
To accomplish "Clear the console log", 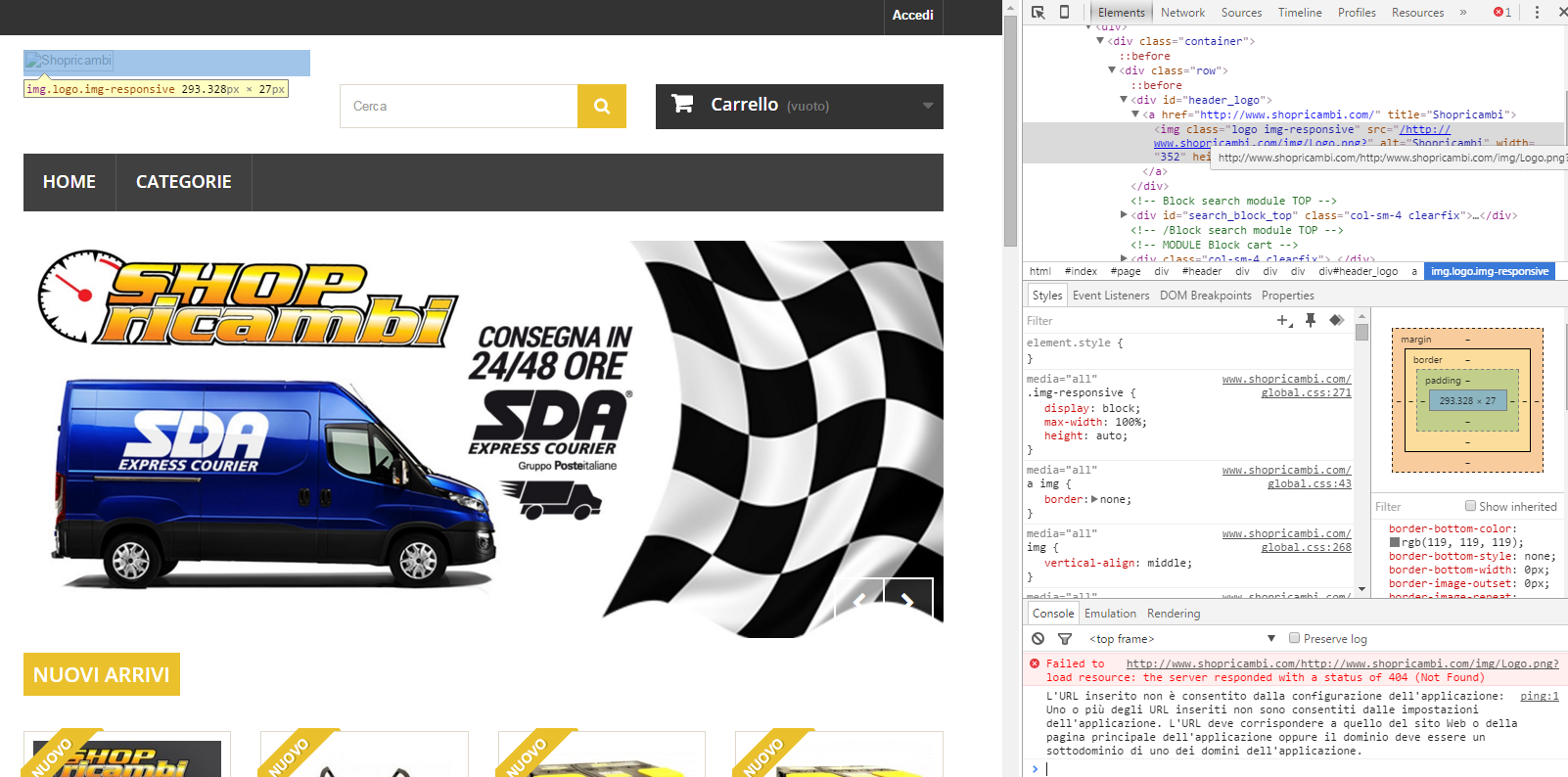I will tap(1038, 639).
